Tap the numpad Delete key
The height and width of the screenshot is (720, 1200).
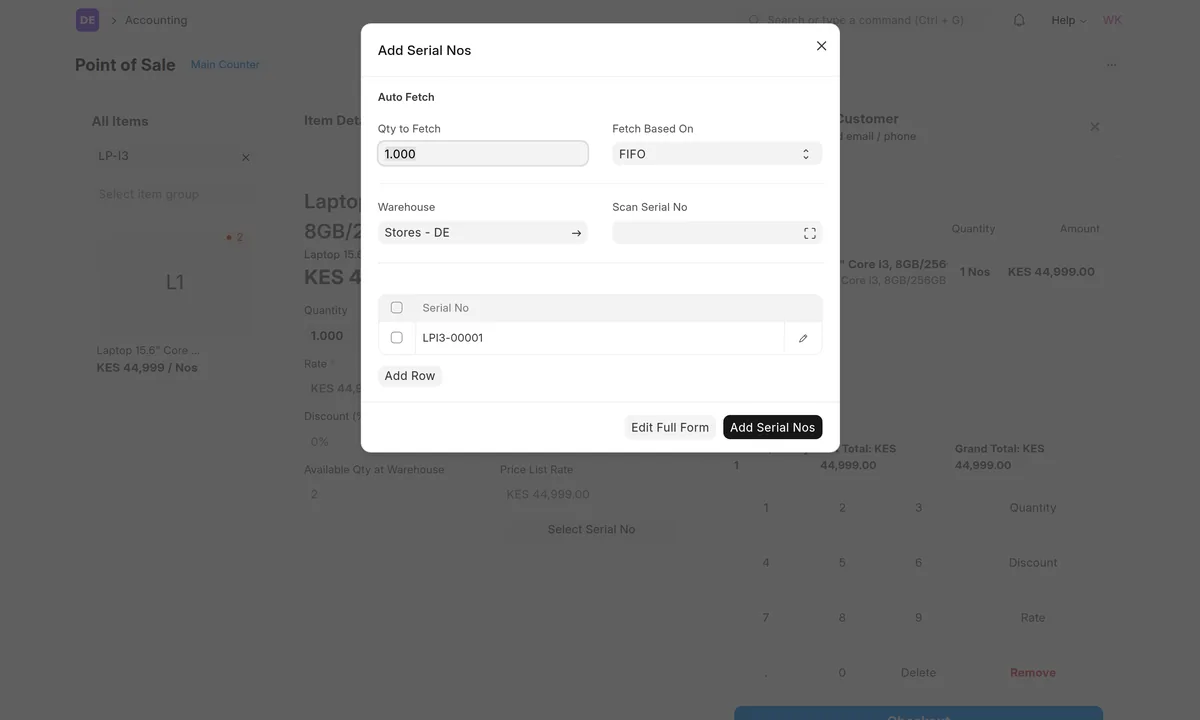click(918, 673)
